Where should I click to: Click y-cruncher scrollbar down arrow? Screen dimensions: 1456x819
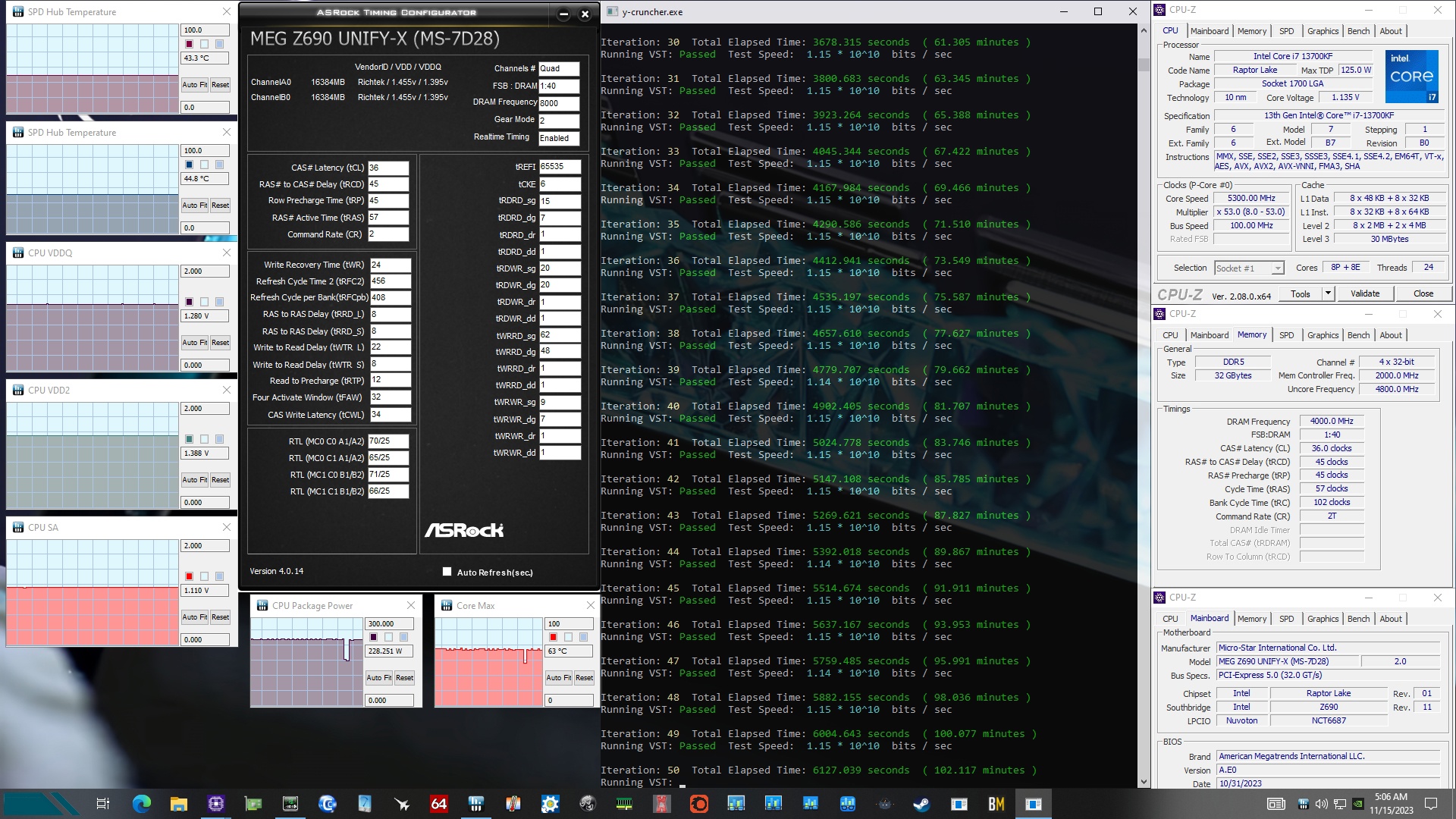tap(1144, 782)
